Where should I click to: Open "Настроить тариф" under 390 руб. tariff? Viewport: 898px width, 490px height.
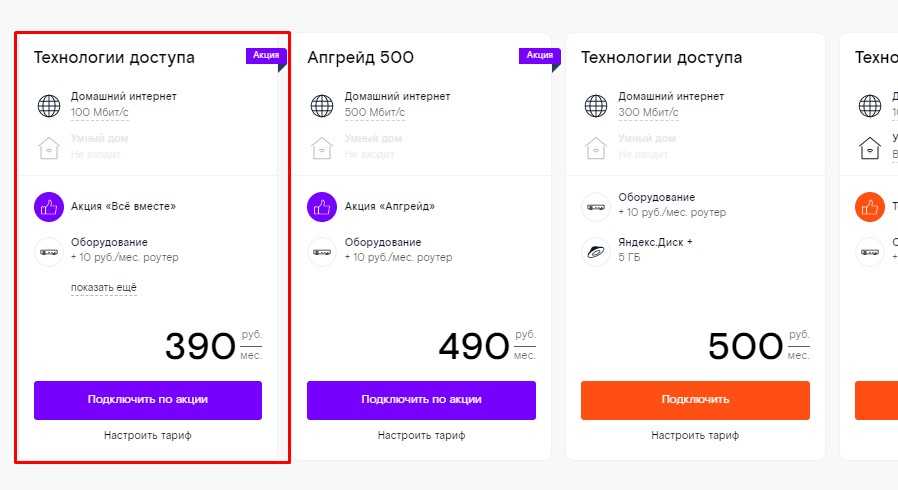click(x=147, y=436)
